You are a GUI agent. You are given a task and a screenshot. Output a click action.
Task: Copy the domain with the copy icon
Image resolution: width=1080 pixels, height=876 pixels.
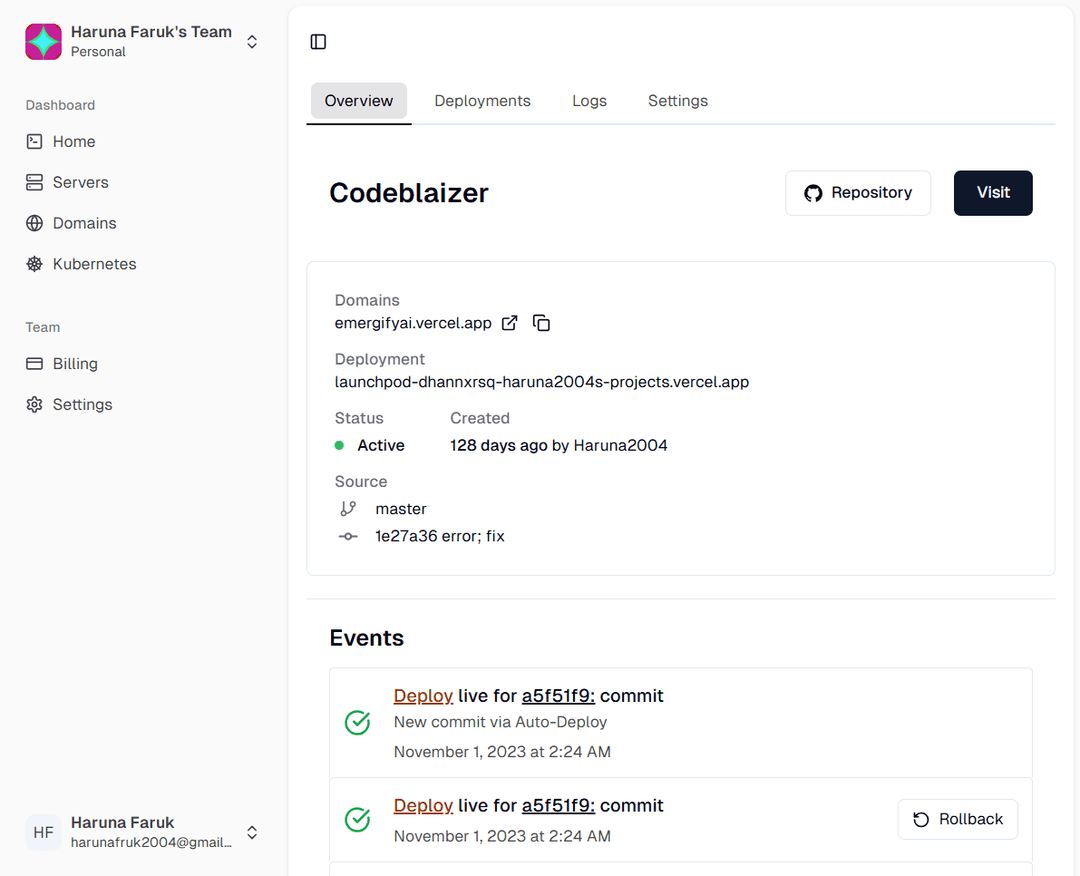541,323
